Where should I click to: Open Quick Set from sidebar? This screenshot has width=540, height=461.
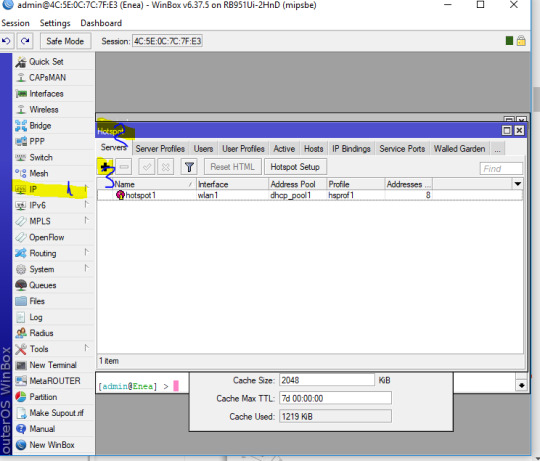pos(53,62)
